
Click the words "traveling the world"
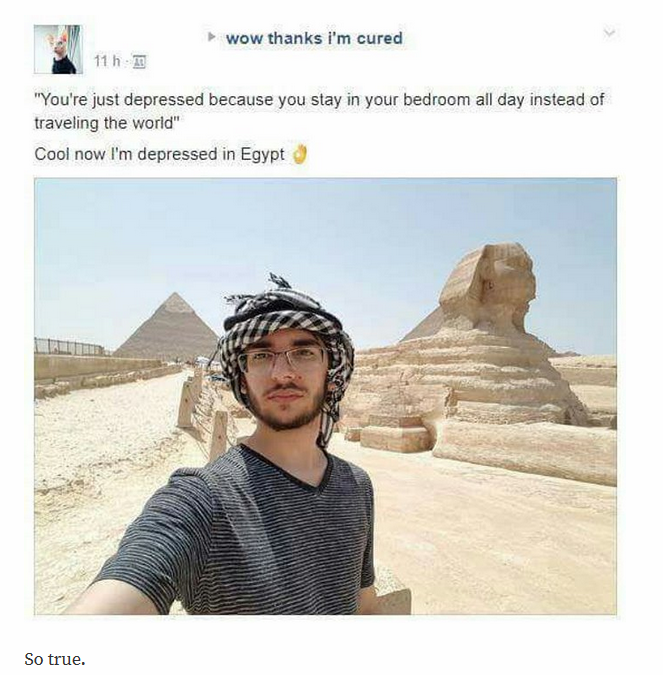tap(104, 124)
